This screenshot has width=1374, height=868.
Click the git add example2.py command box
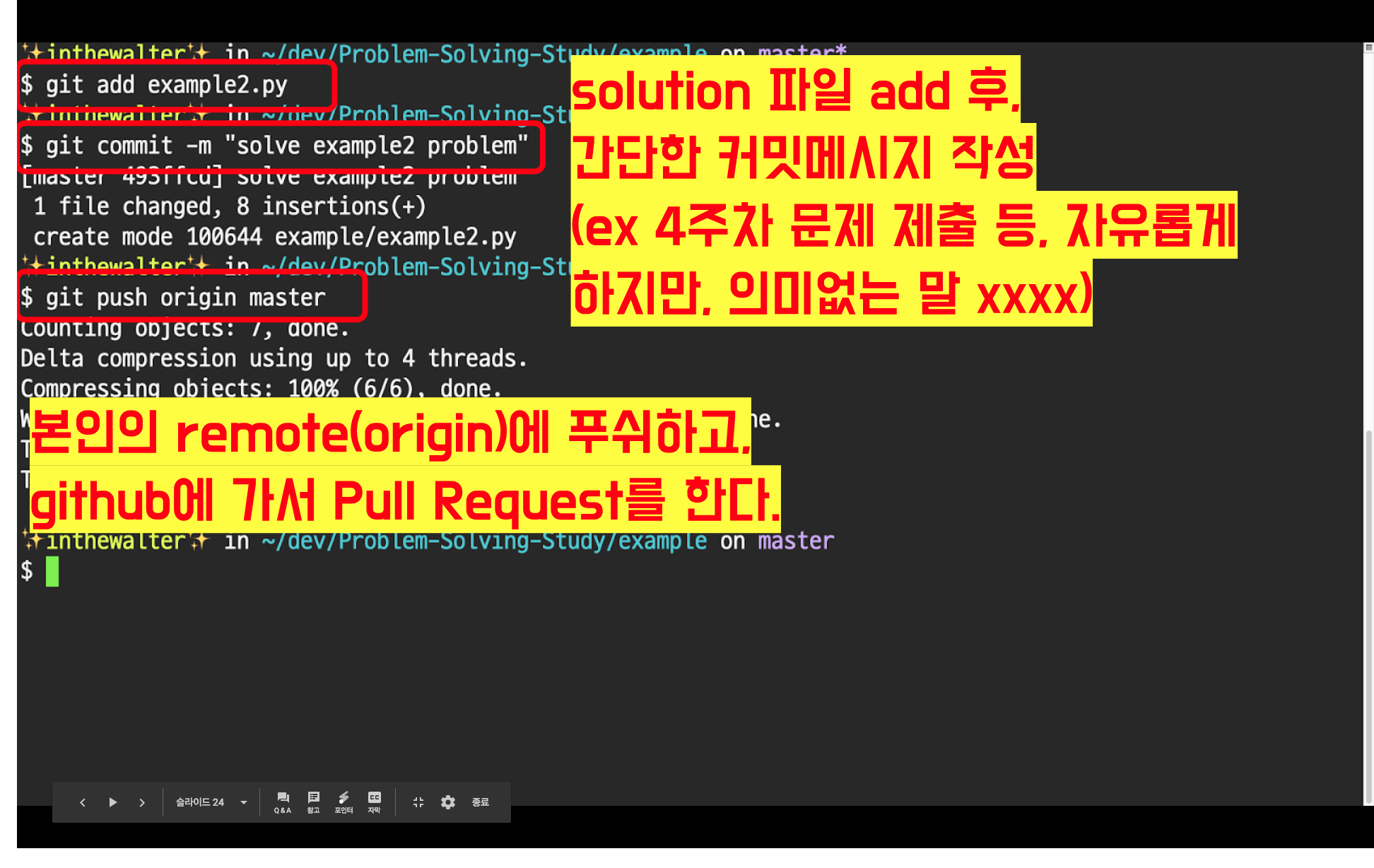coord(175,86)
